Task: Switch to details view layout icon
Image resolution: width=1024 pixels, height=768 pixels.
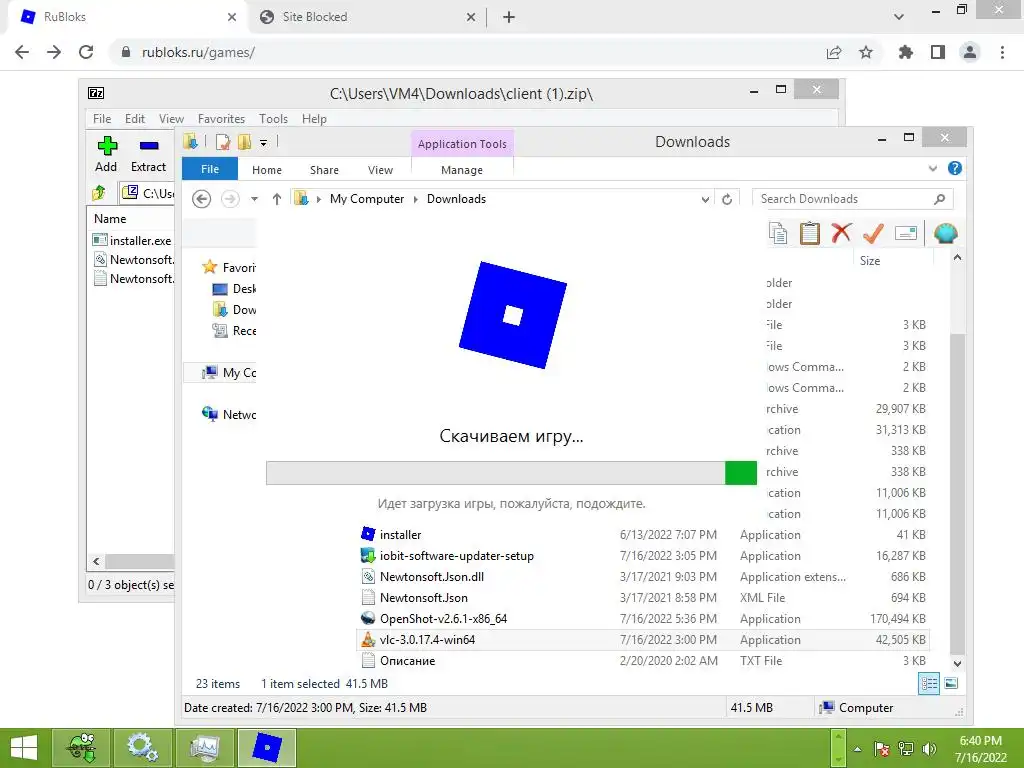Action: point(929,684)
